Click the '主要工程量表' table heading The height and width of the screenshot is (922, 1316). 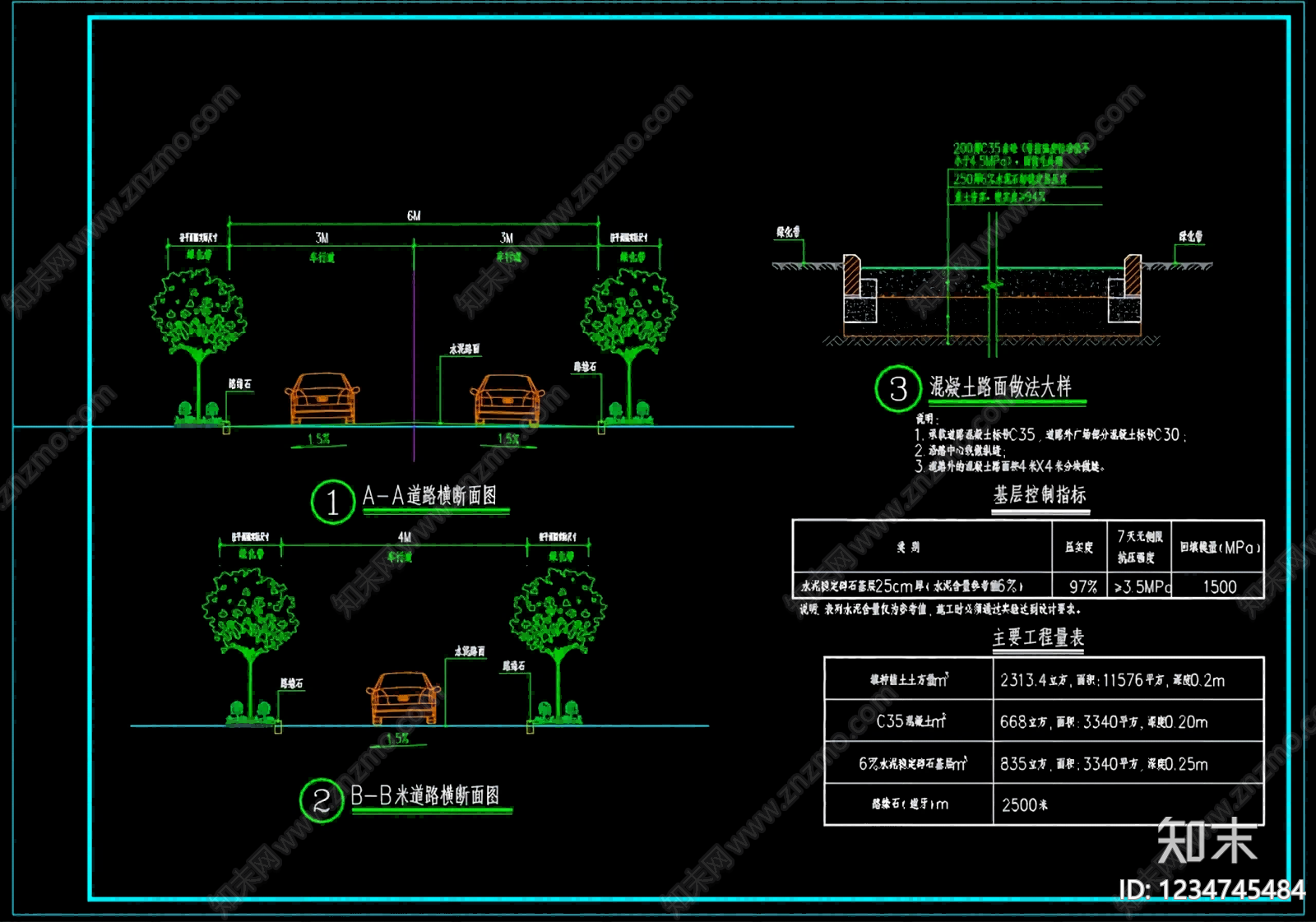coord(1038,637)
